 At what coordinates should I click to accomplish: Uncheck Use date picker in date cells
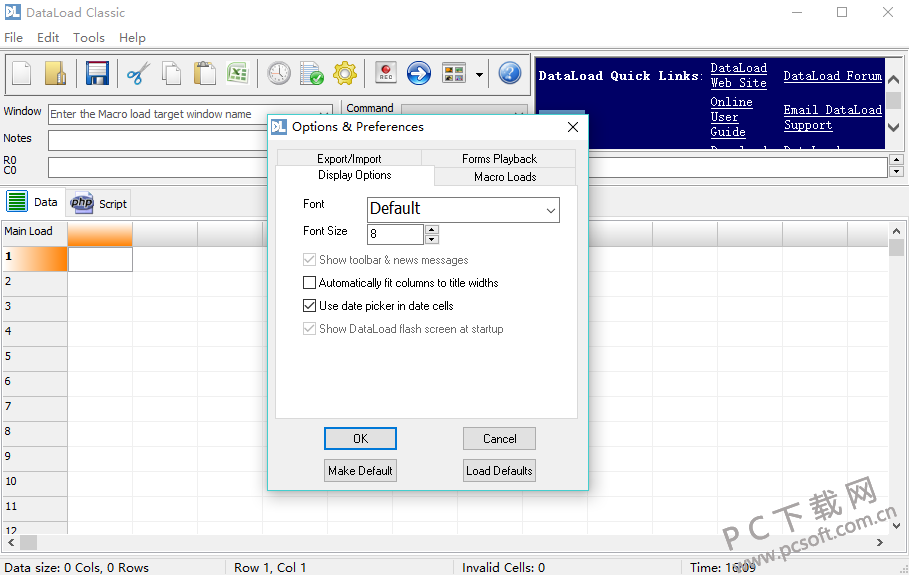[310, 306]
